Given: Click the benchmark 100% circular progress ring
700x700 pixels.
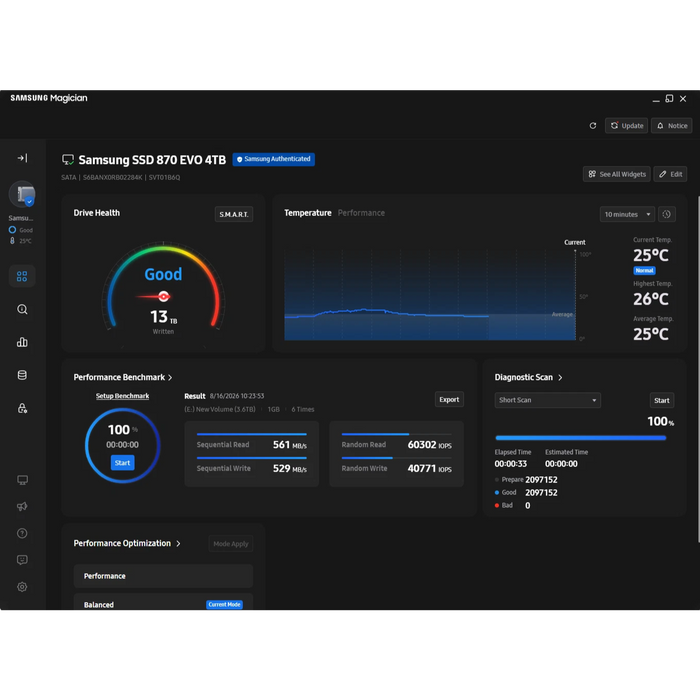Looking at the screenshot, I should [122, 446].
